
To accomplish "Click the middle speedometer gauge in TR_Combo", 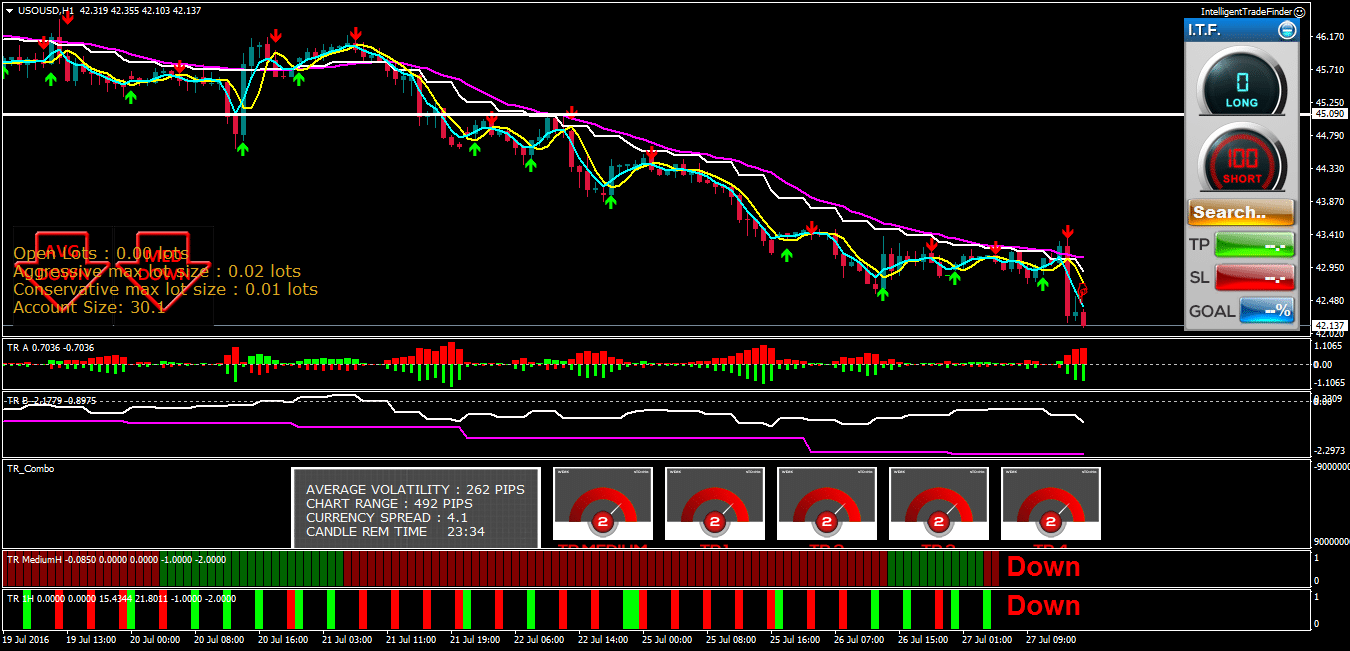I will coord(826,504).
